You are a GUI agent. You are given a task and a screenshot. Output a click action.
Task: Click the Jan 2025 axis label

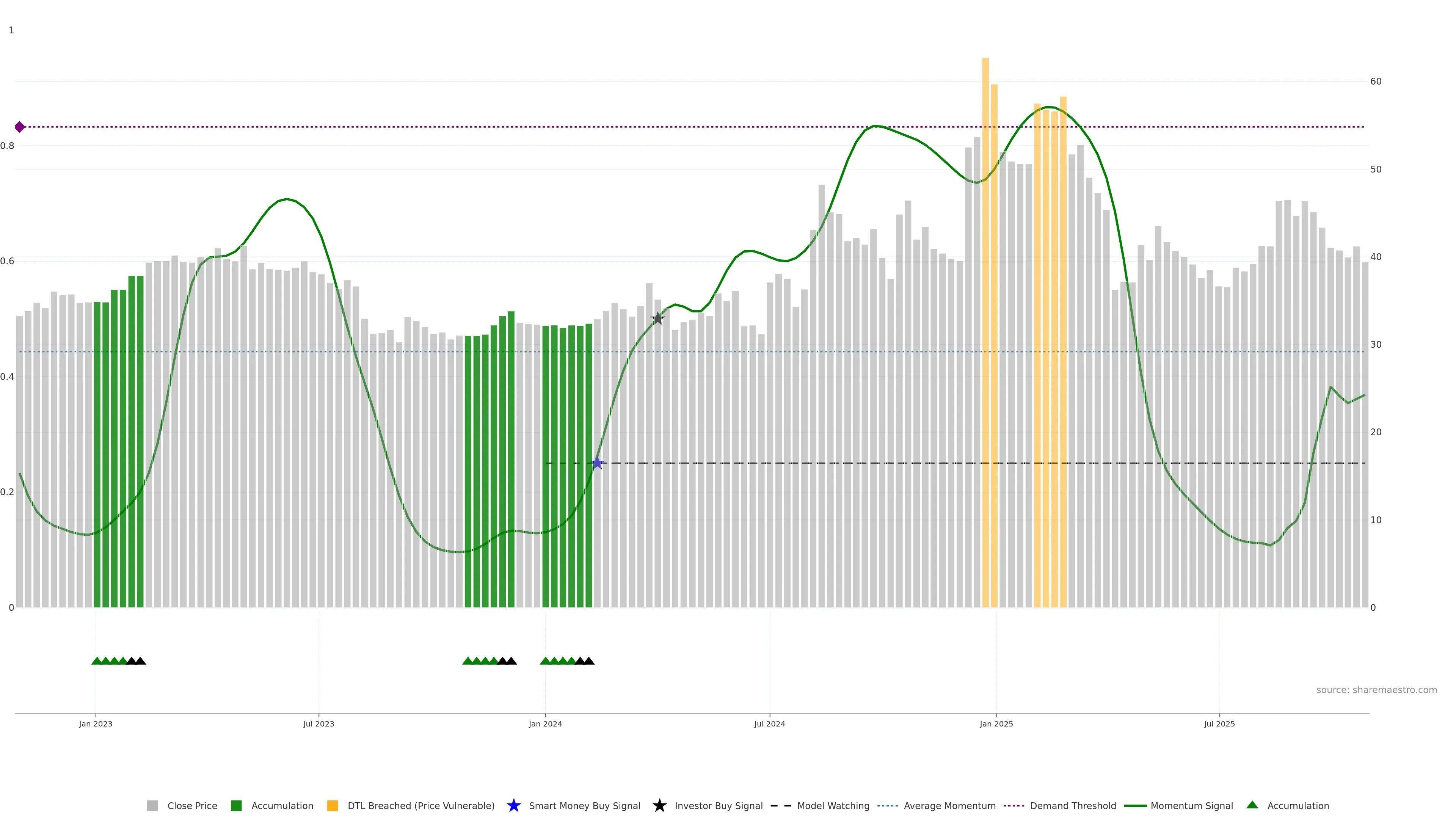(x=996, y=723)
